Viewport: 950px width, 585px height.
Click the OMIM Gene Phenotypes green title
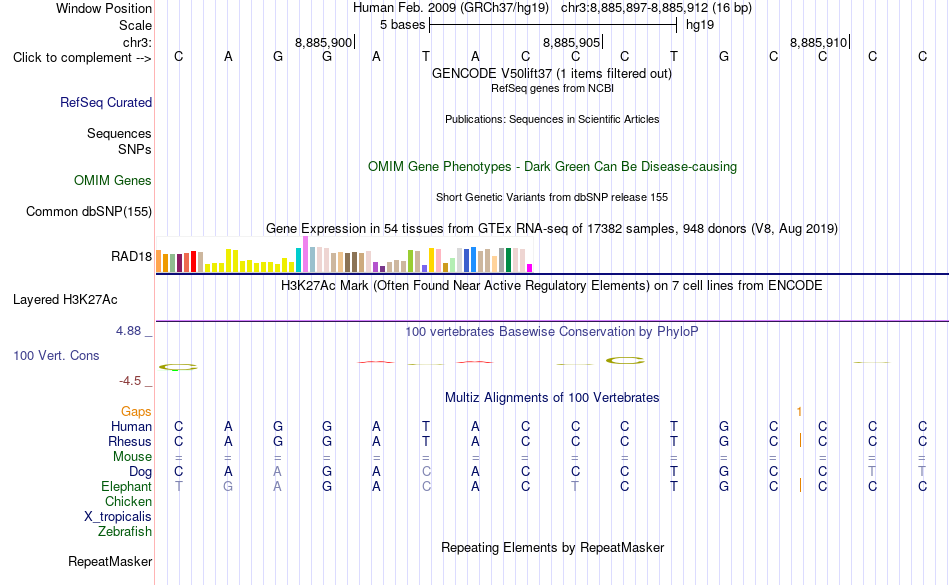point(553,167)
